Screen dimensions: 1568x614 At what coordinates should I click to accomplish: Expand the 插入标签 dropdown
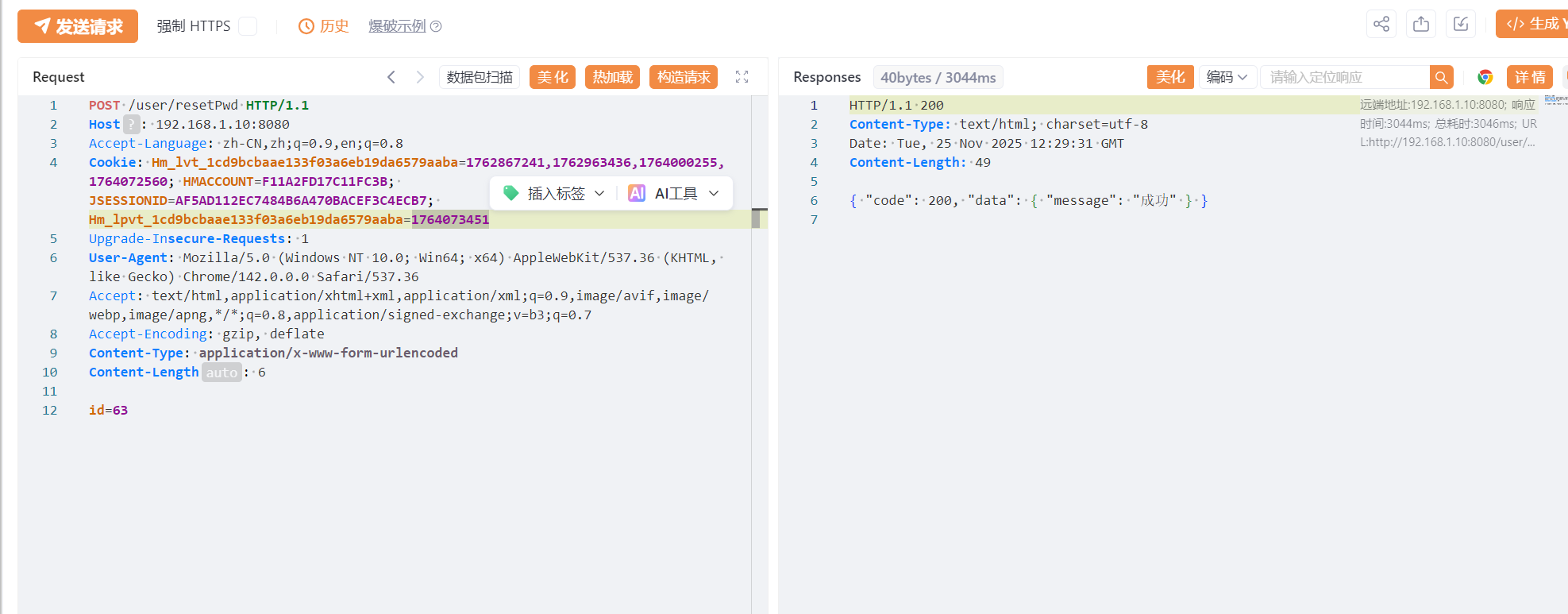point(556,193)
